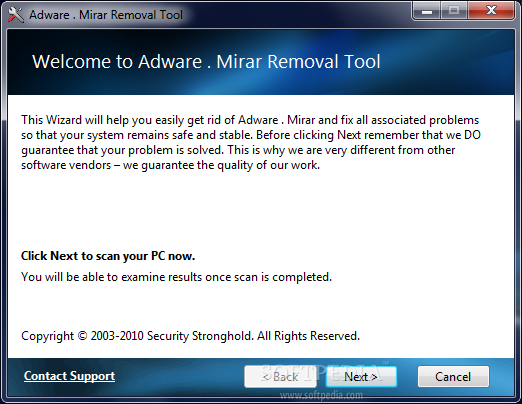Open the Contact Support link

pyautogui.click(x=69, y=376)
